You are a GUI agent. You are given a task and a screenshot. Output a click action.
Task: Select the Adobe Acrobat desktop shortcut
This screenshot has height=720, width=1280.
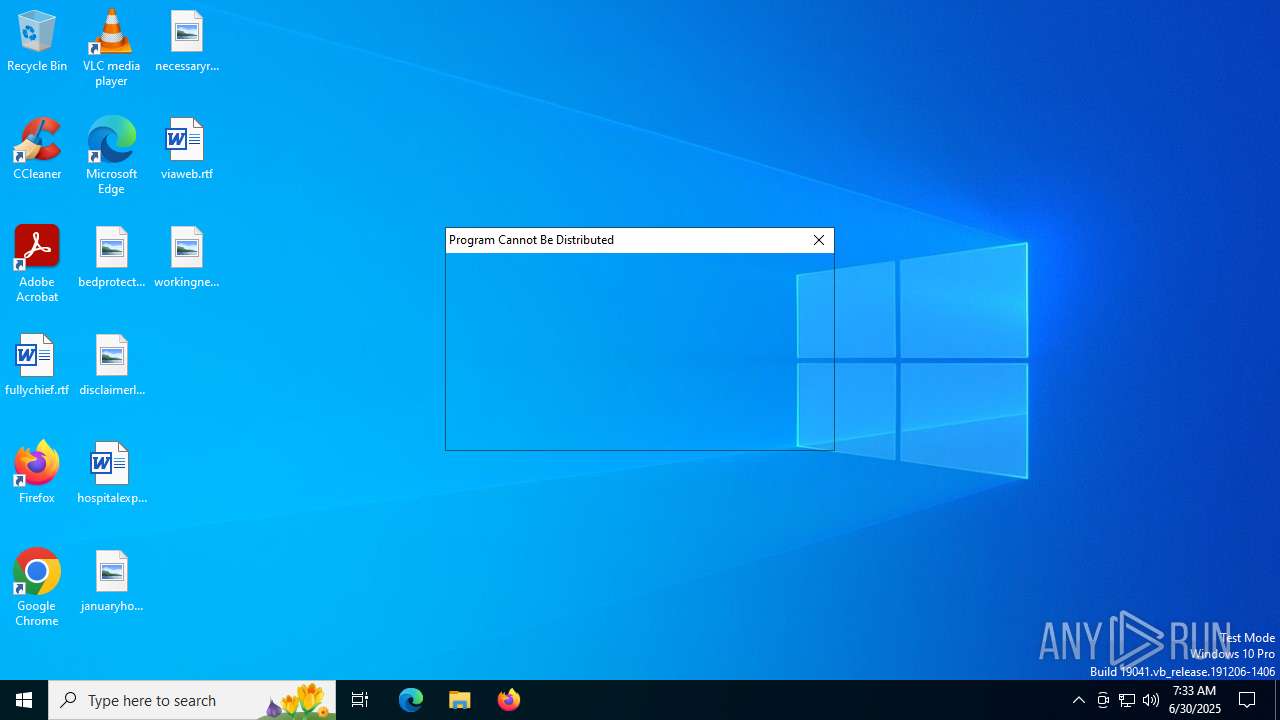(x=37, y=264)
